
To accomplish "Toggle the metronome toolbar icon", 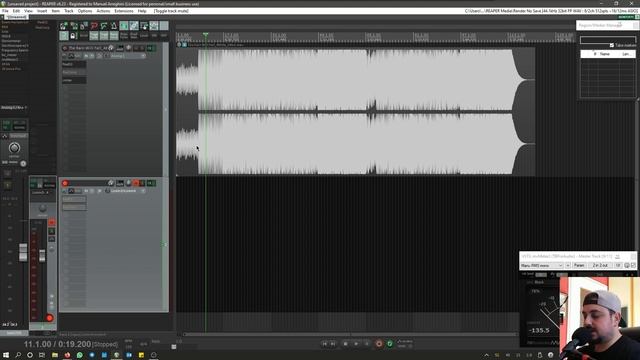I will coord(114,26).
